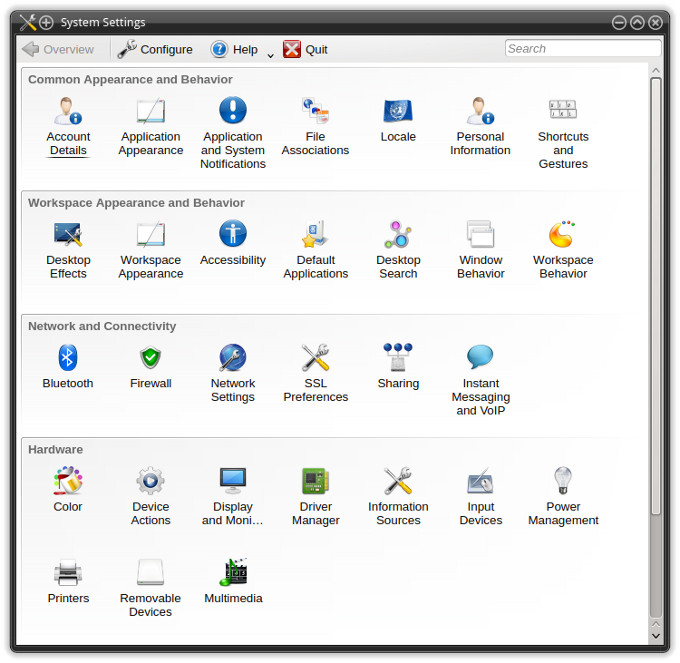The height and width of the screenshot is (663, 680).
Task: Open SSL Preferences
Action: pyautogui.click(x=315, y=373)
